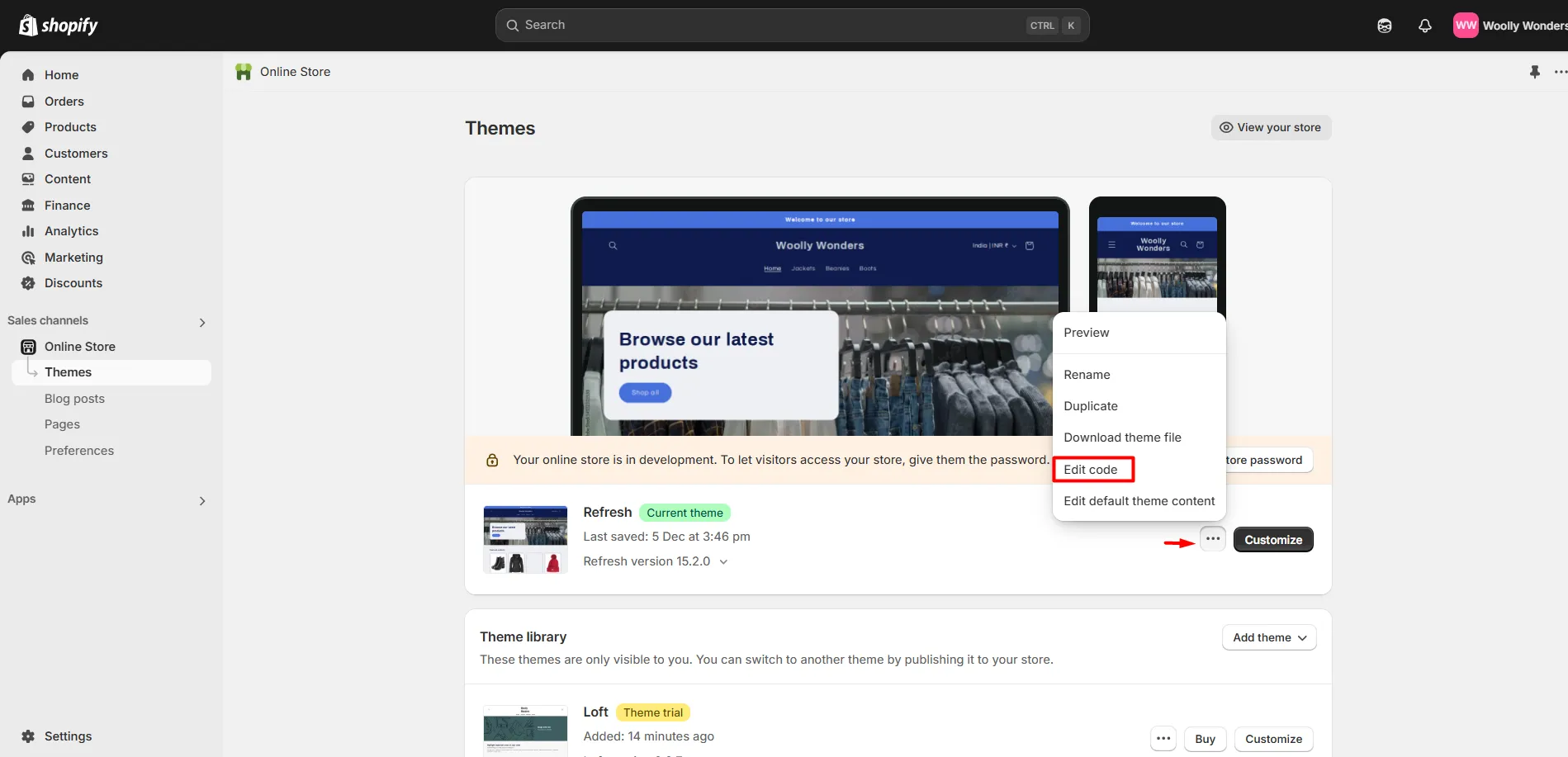This screenshot has width=1568, height=757.
Task: Expand the Refresh version 15.2.0 dropdown
Action: 723,561
